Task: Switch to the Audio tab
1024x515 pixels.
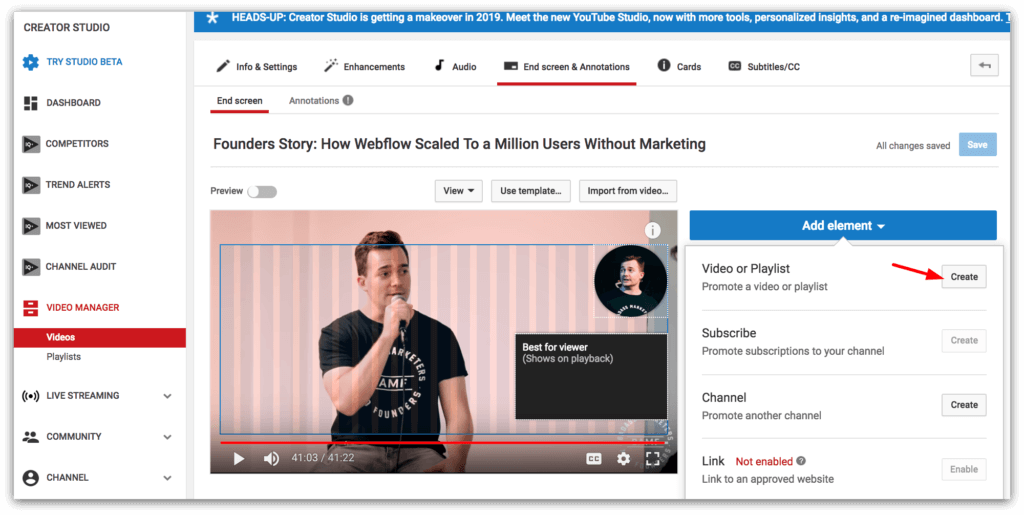Action: (x=455, y=67)
